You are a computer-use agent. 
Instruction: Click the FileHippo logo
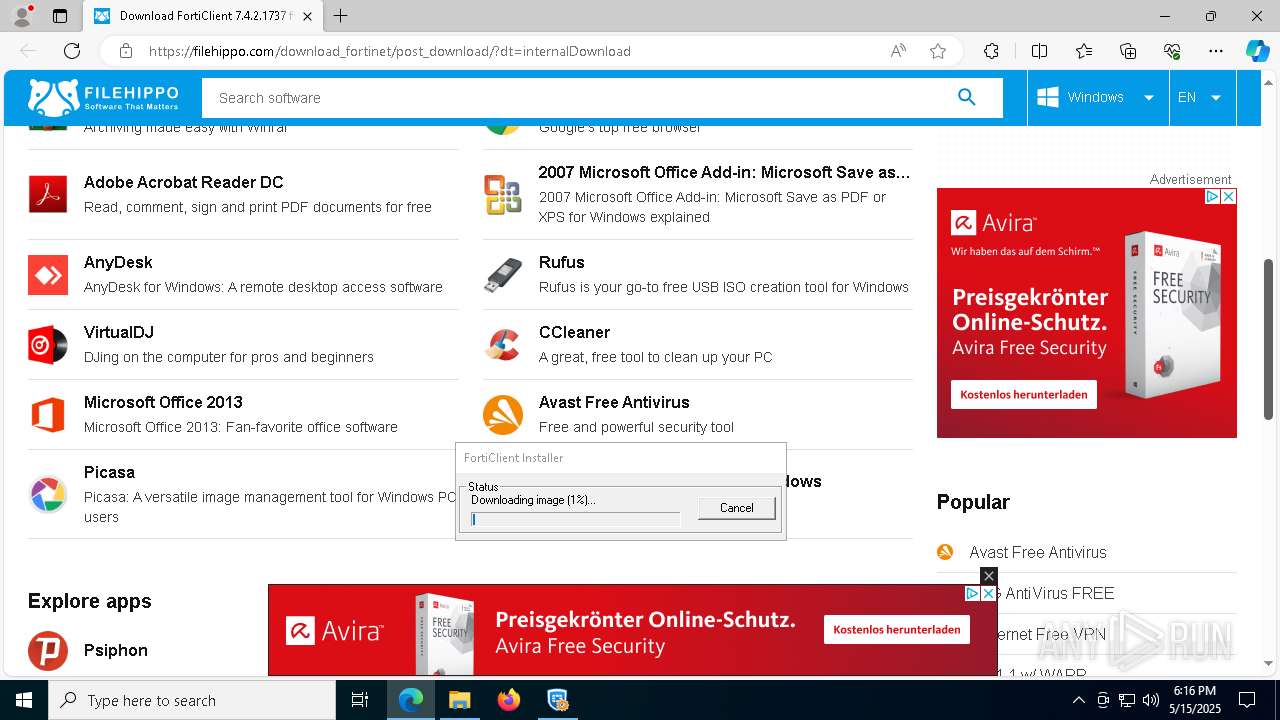pyautogui.click(x=103, y=98)
